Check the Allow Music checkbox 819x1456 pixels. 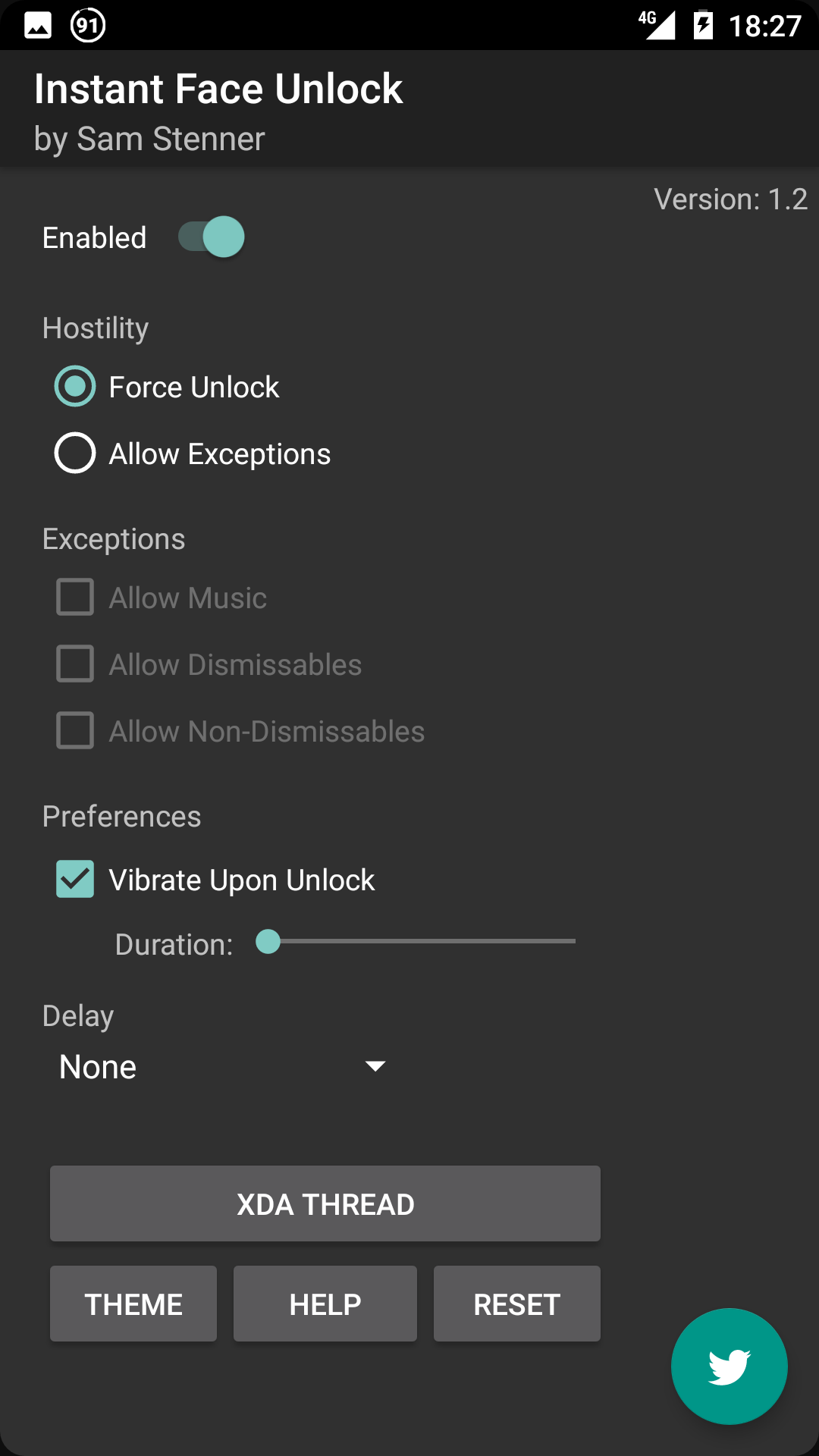click(x=75, y=598)
